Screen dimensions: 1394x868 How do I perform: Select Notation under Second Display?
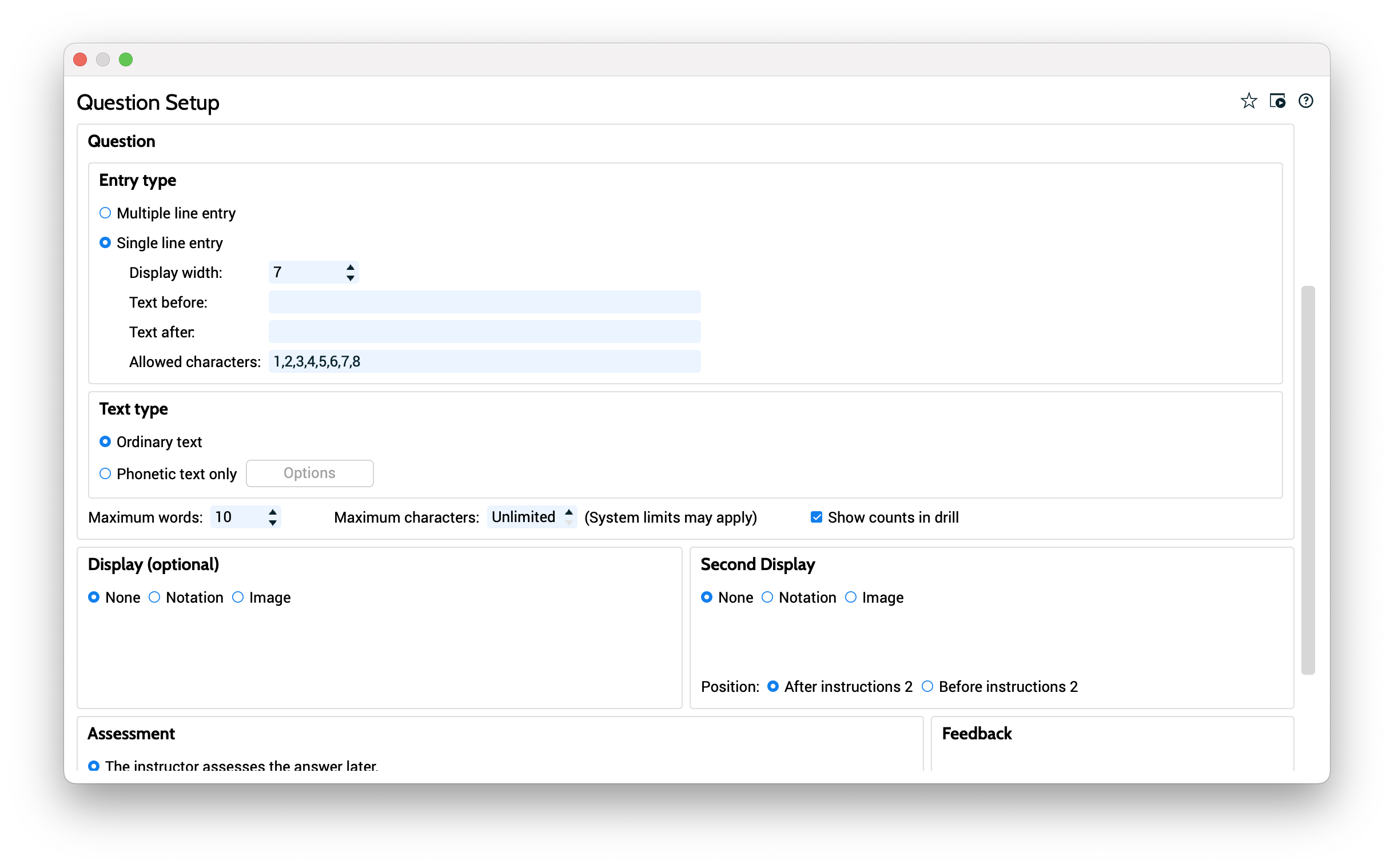(767, 598)
